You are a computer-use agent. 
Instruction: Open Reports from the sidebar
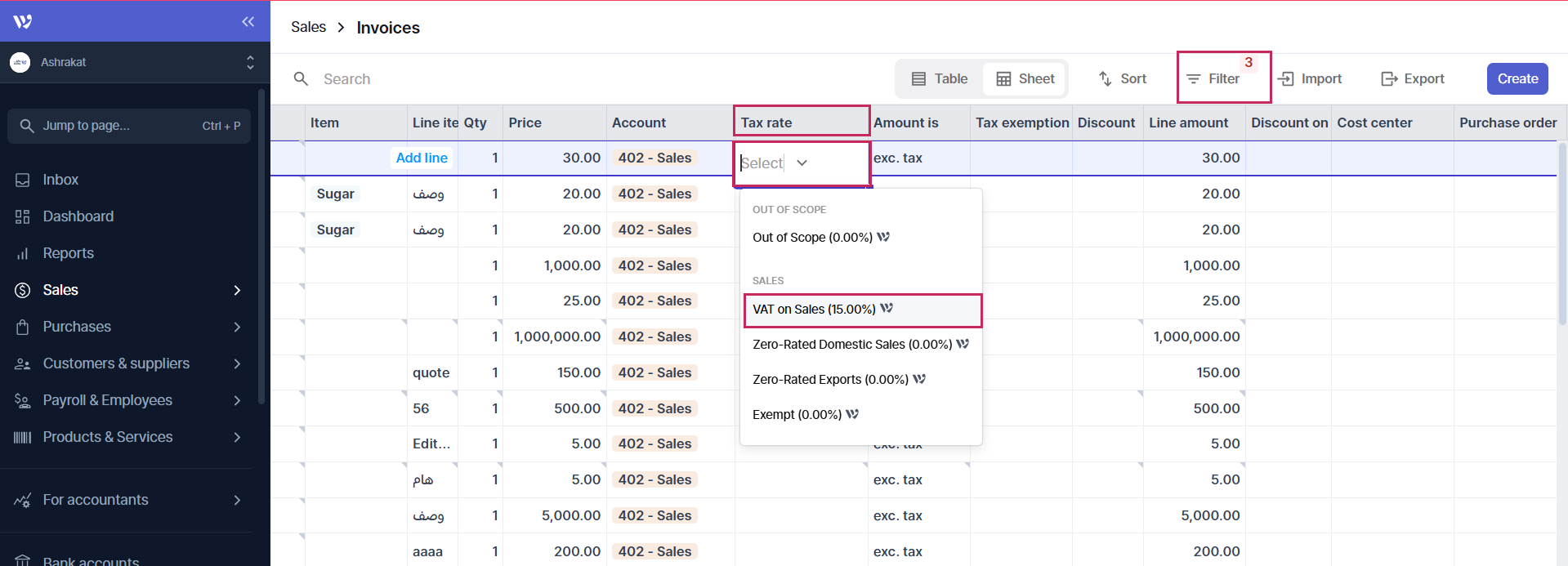tap(68, 253)
